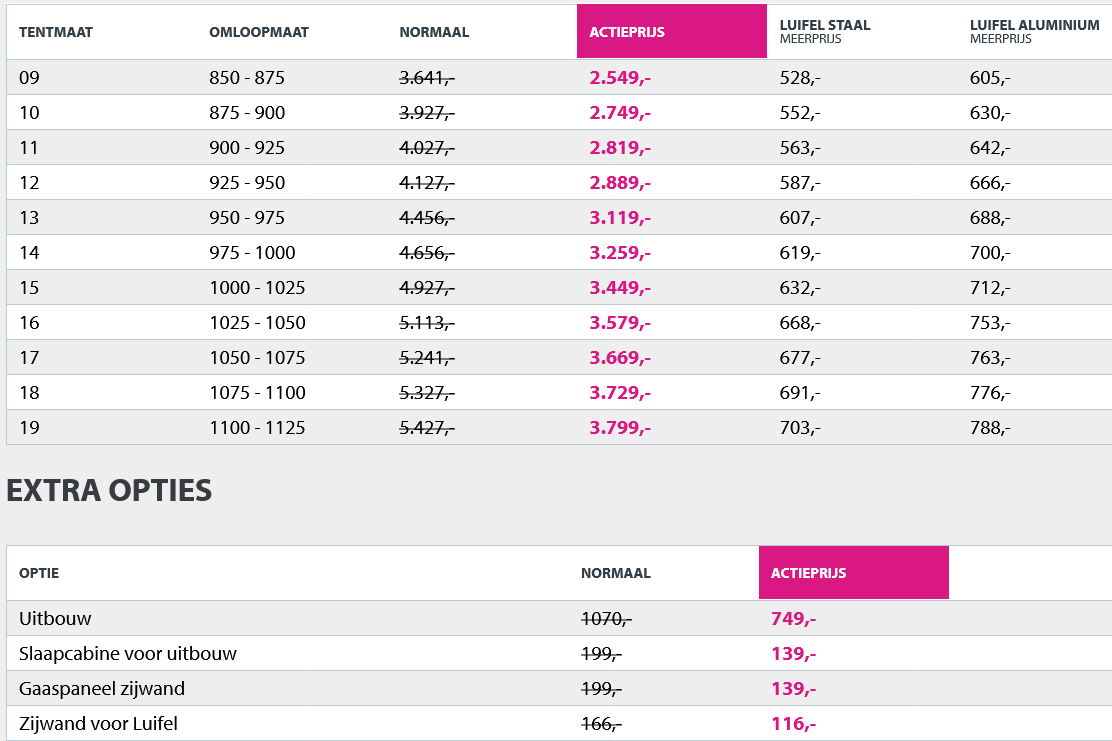The height and width of the screenshot is (741, 1112).
Task: Click the Slaapcabine voor uitbouw option
Action: pos(128,654)
